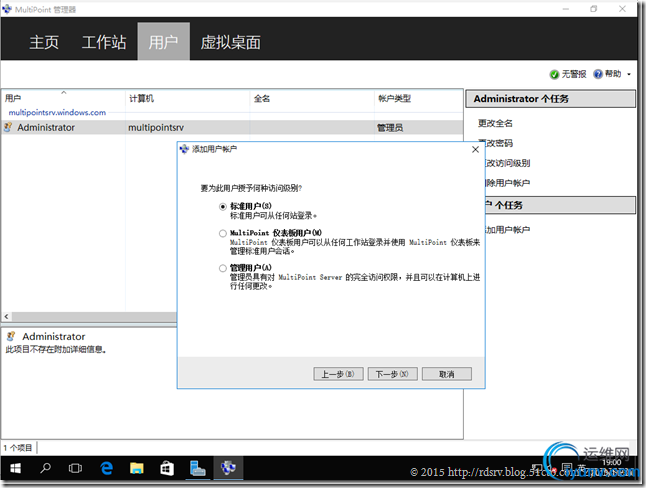Sort by the 用户 column header
646x488 pixels.
click(x=63, y=98)
